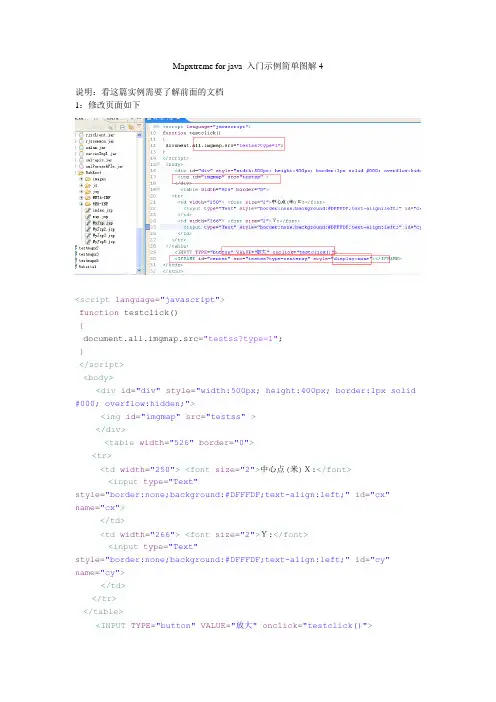Select the WEB-INF folder label
496x702 pixels.
[100, 204]
